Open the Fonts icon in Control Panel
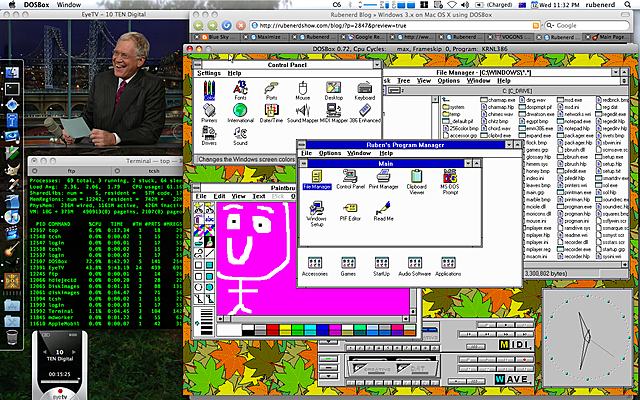The height and width of the screenshot is (400, 640). [240, 90]
